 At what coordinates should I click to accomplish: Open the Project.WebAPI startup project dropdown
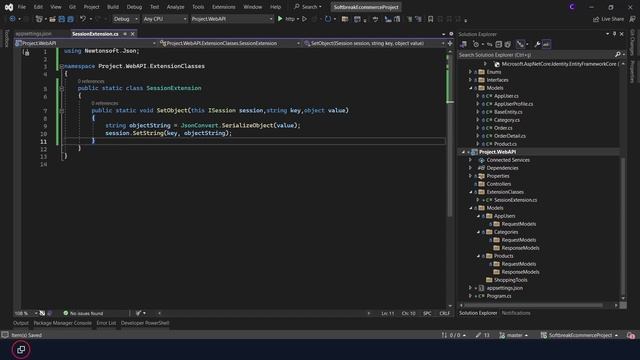pos(232,19)
